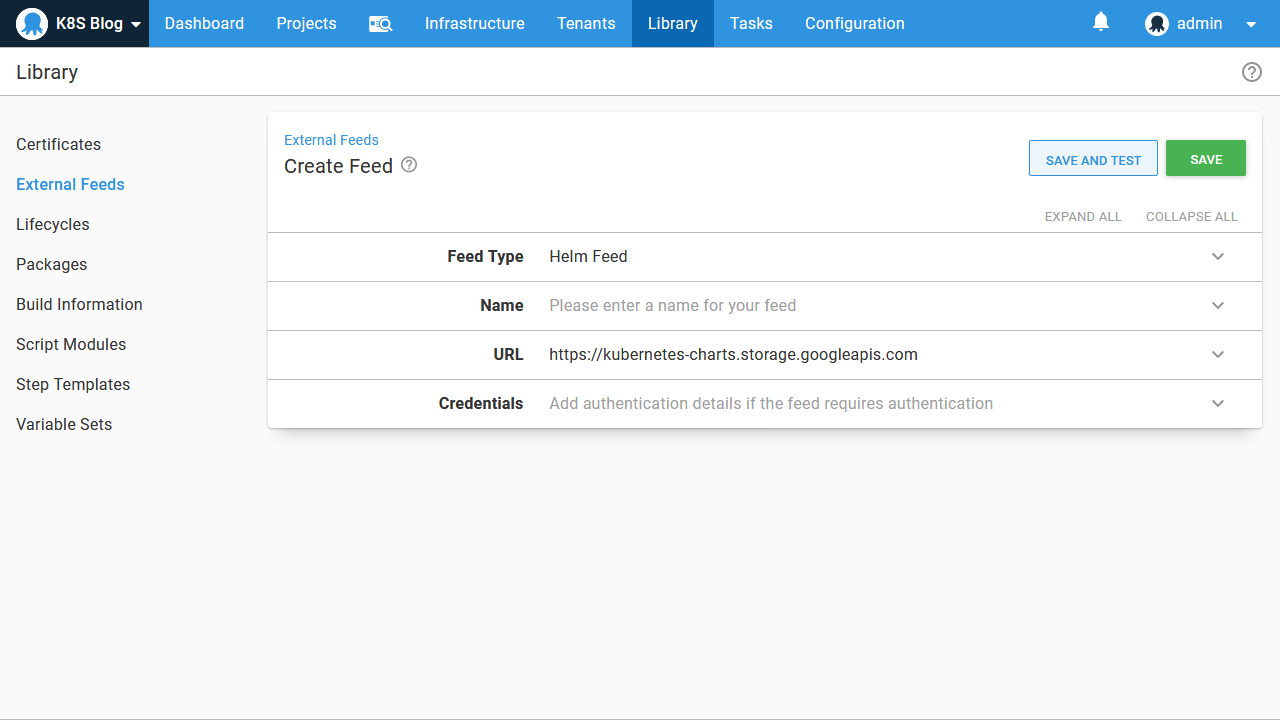Open the search icon in navigation bar

pyautogui.click(x=380, y=24)
